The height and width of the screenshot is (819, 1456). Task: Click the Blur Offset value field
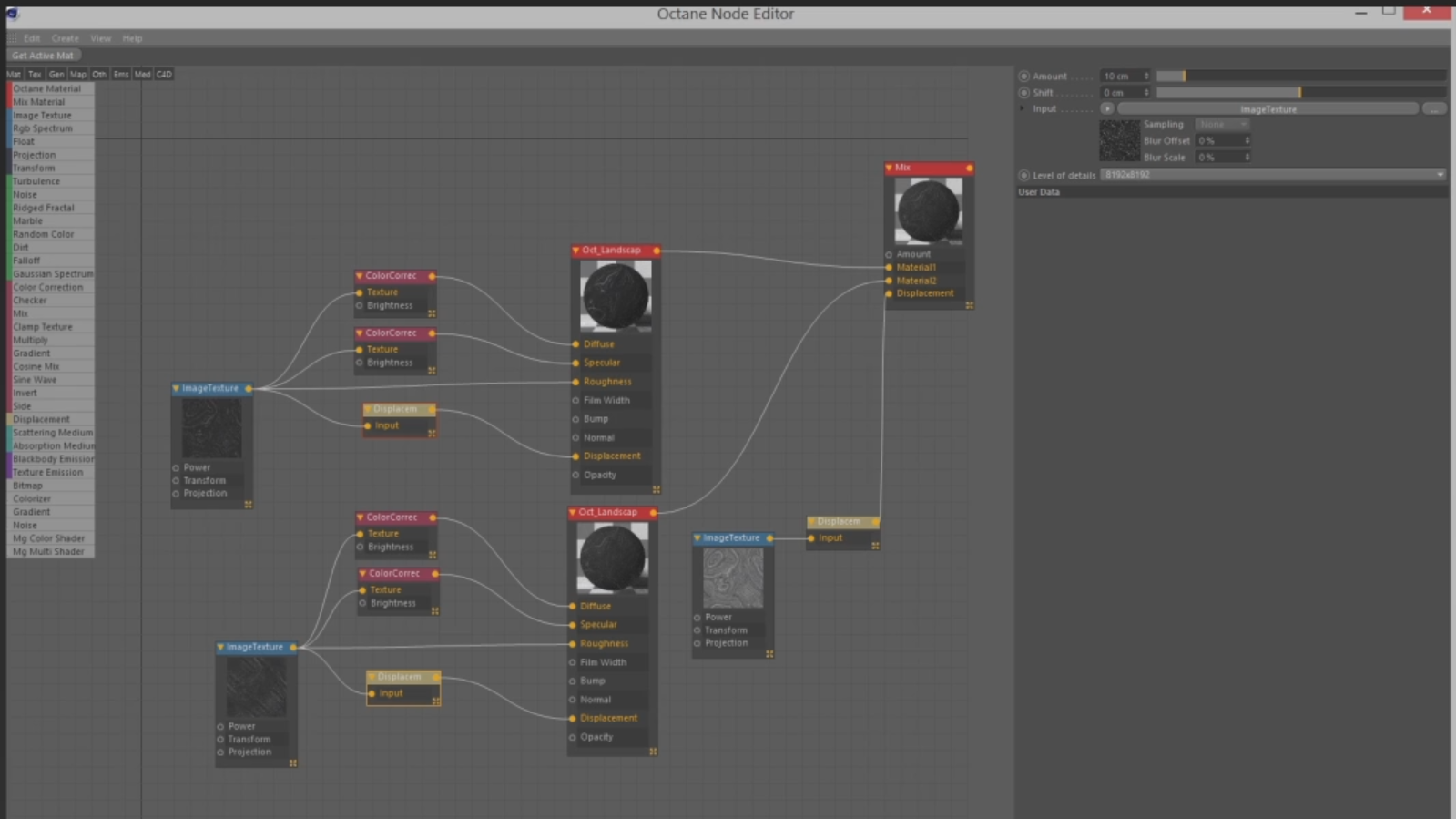1218,140
